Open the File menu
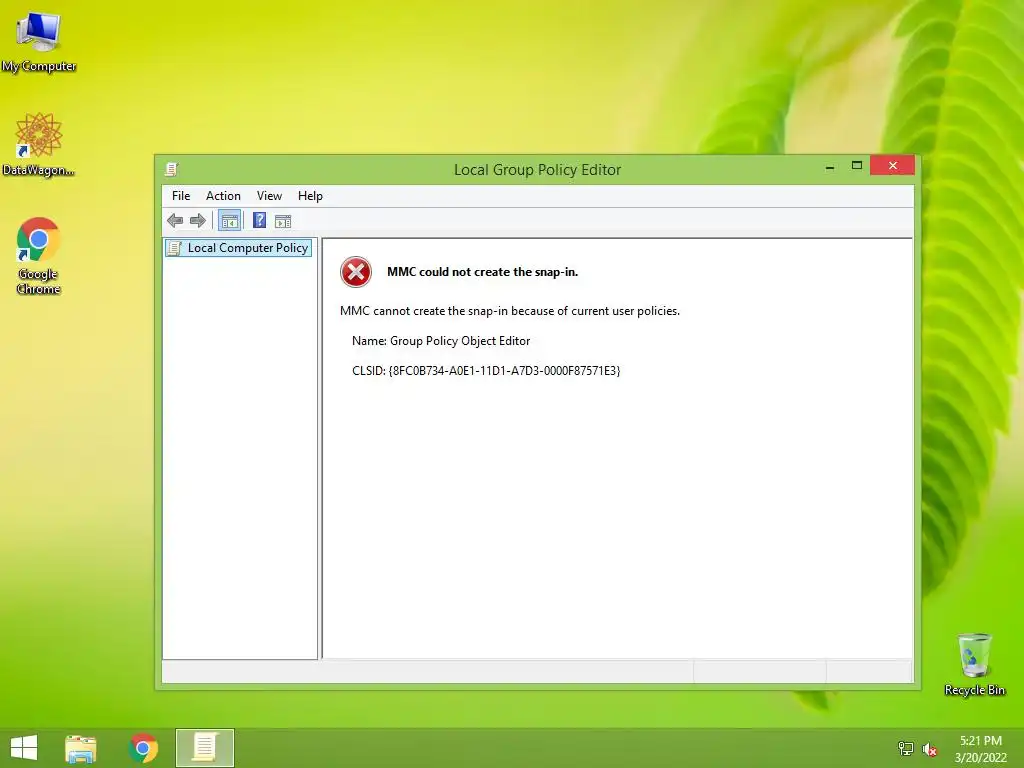The image size is (1024, 768). pyautogui.click(x=181, y=196)
